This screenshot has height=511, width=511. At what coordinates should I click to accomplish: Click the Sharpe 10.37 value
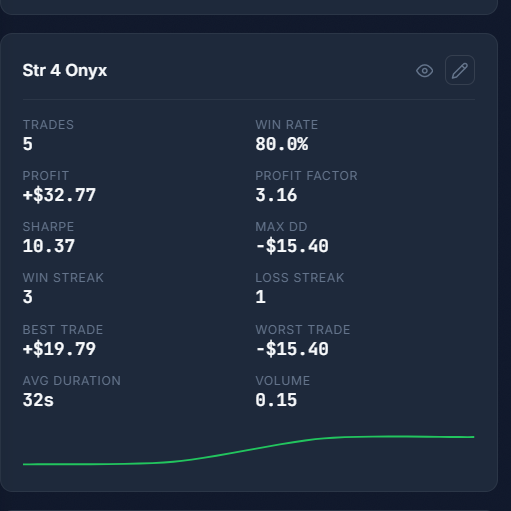click(49, 246)
